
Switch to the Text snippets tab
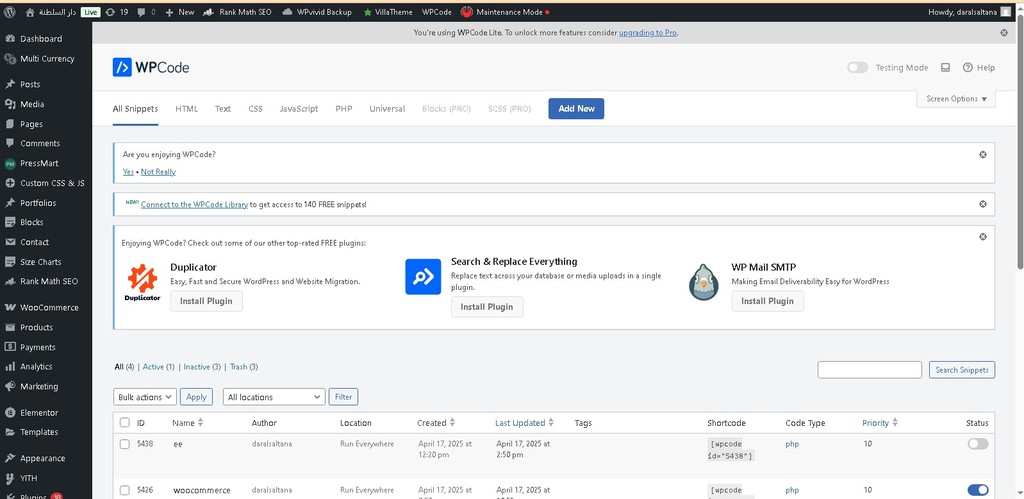pyautogui.click(x=223, y=109)
